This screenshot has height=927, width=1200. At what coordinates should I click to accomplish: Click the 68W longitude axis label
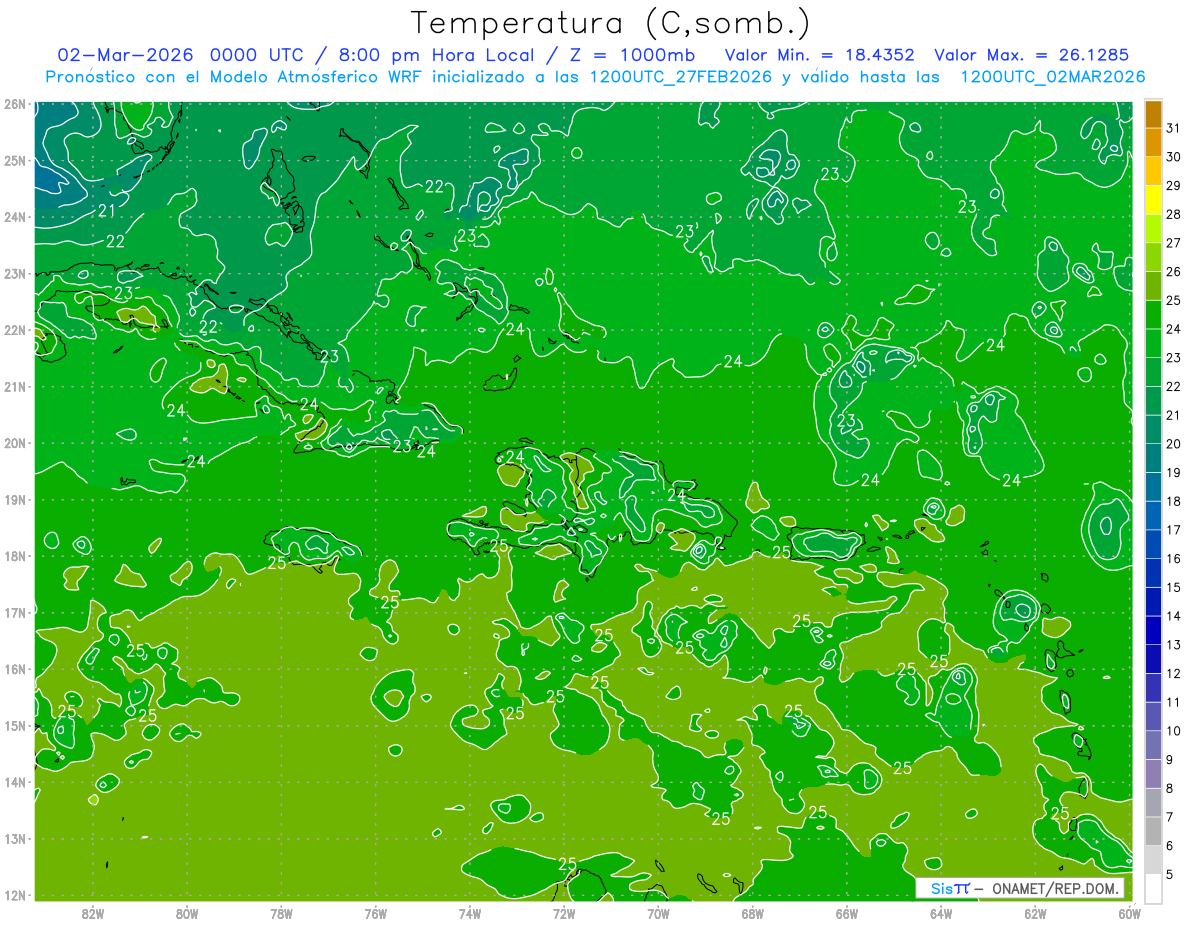point(753,913)
